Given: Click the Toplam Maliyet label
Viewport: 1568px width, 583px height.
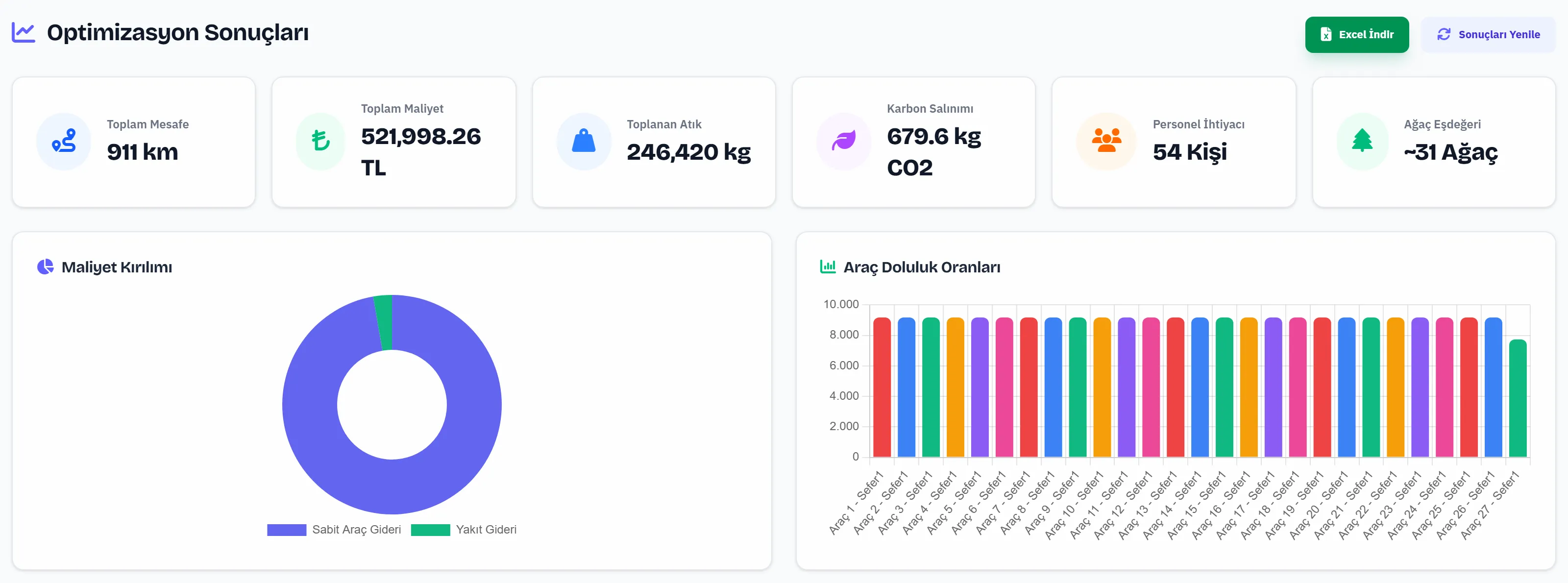Looking at the screenshot, I should 402,108.
